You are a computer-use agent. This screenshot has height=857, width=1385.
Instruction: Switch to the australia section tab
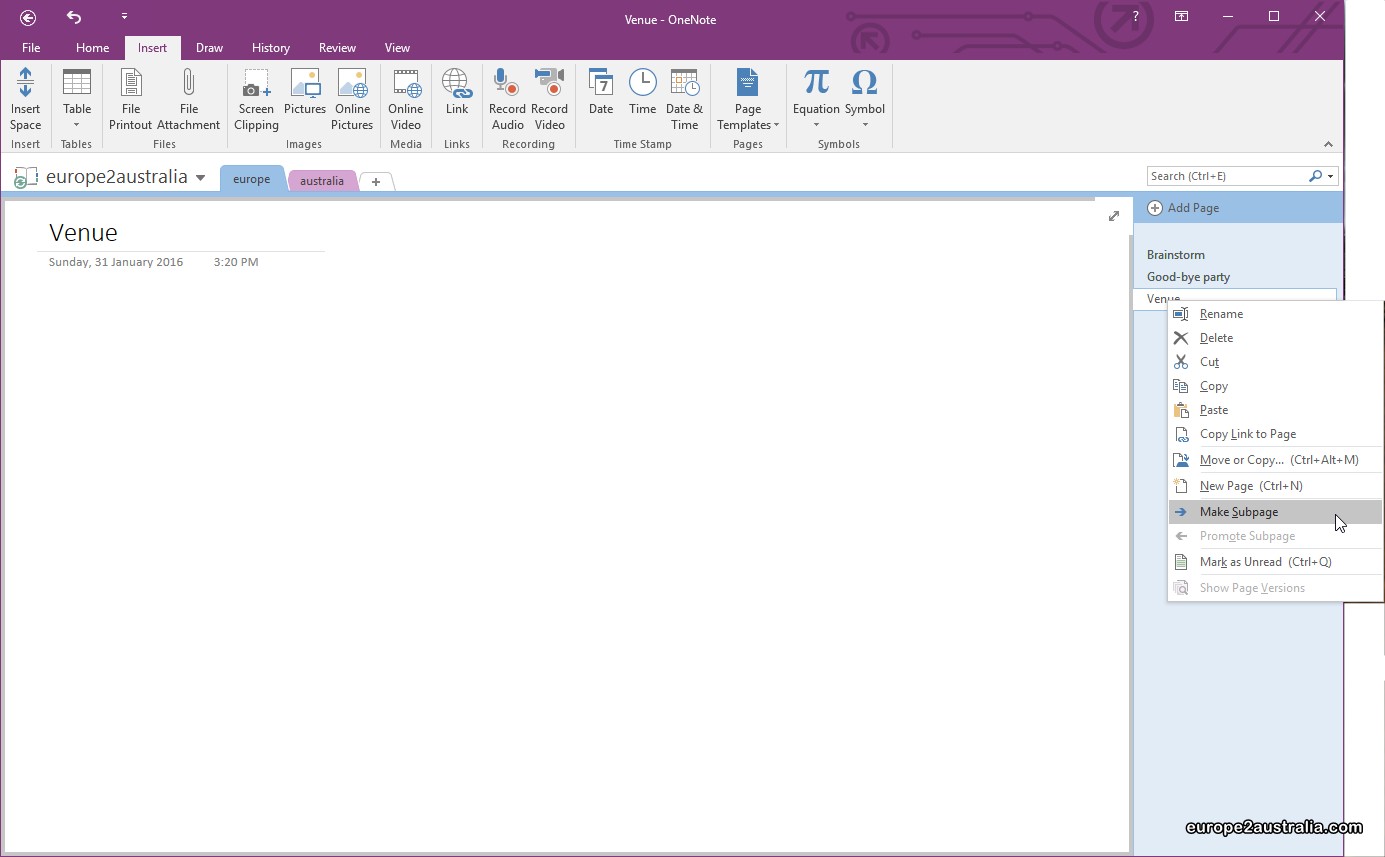tap(321, 181)
